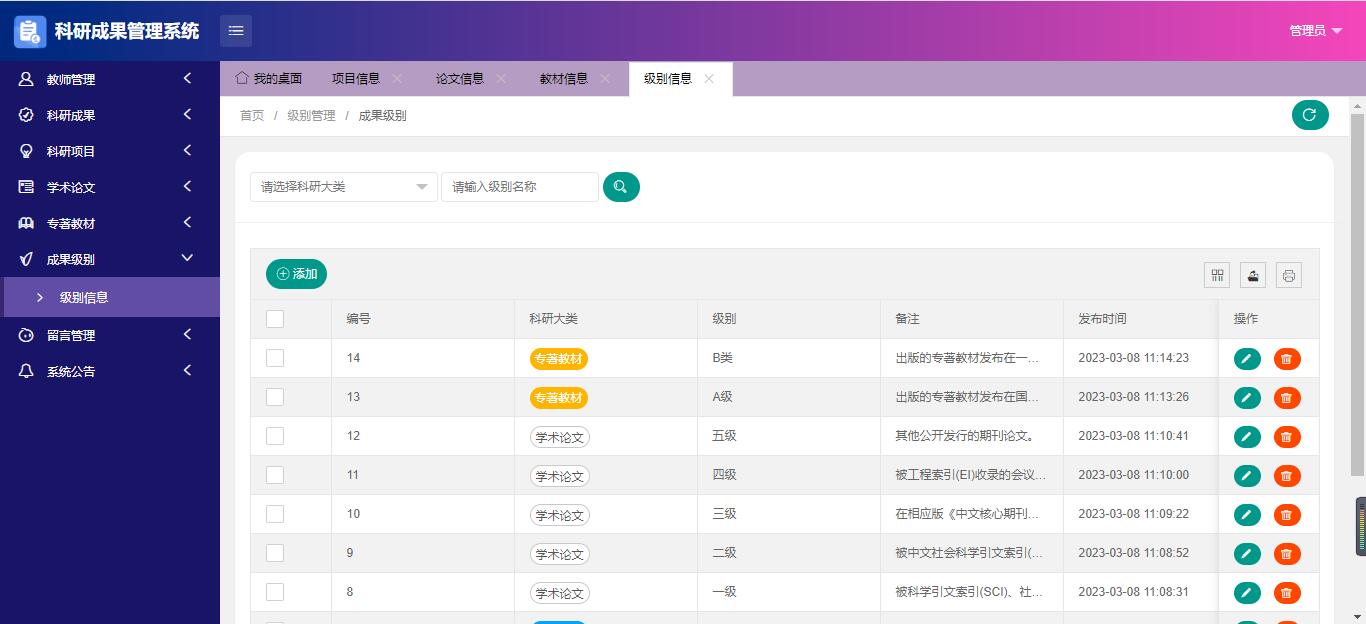This screenshot has width=1366, height=624.
Task: Edit row number 13 with pencil icon
Action: tap(1247, 398)
